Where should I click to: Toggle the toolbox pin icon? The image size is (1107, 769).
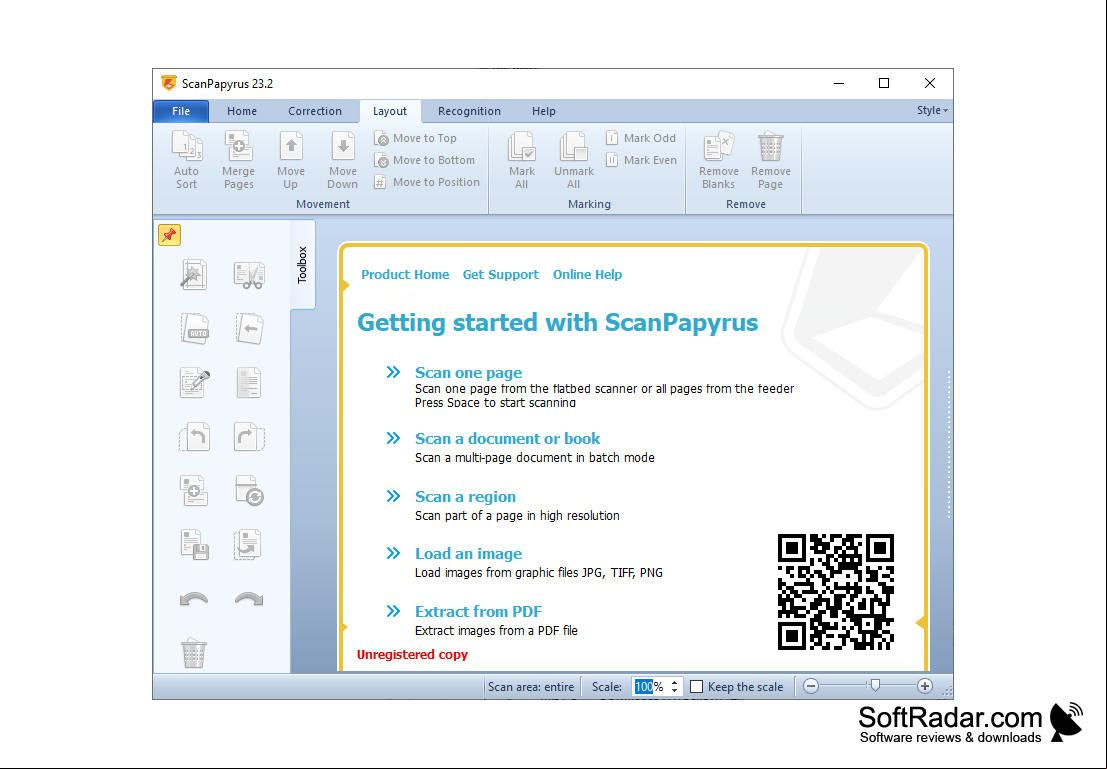(169, 235)
